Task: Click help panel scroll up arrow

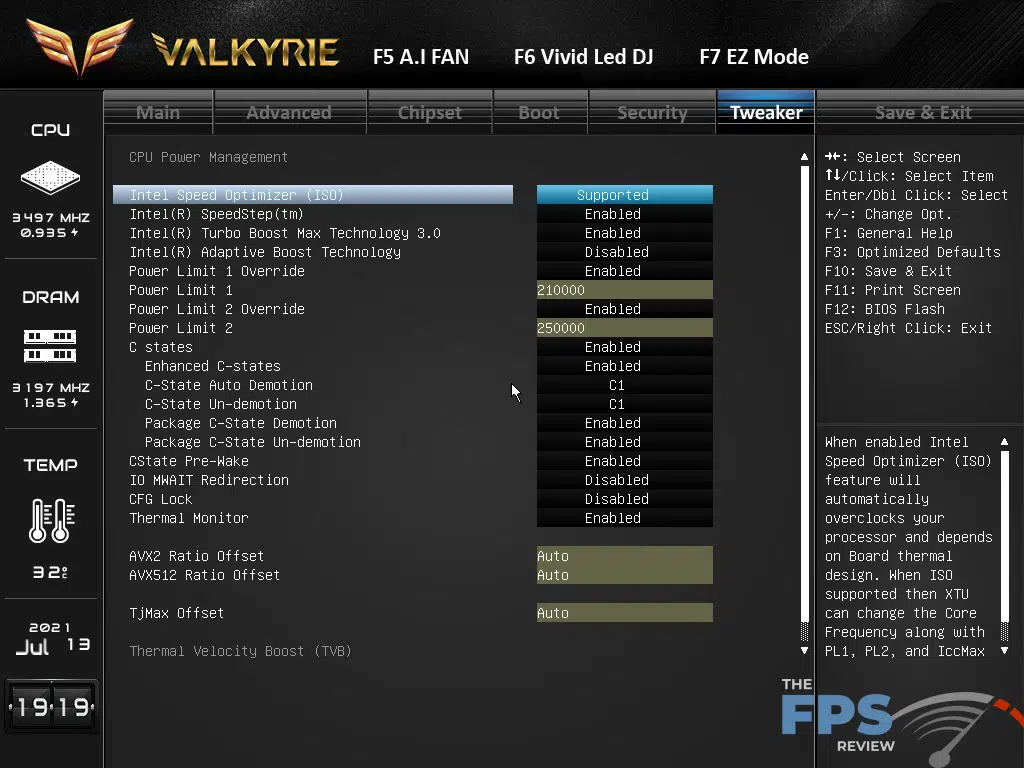Action: click(x=1004, y=442)
